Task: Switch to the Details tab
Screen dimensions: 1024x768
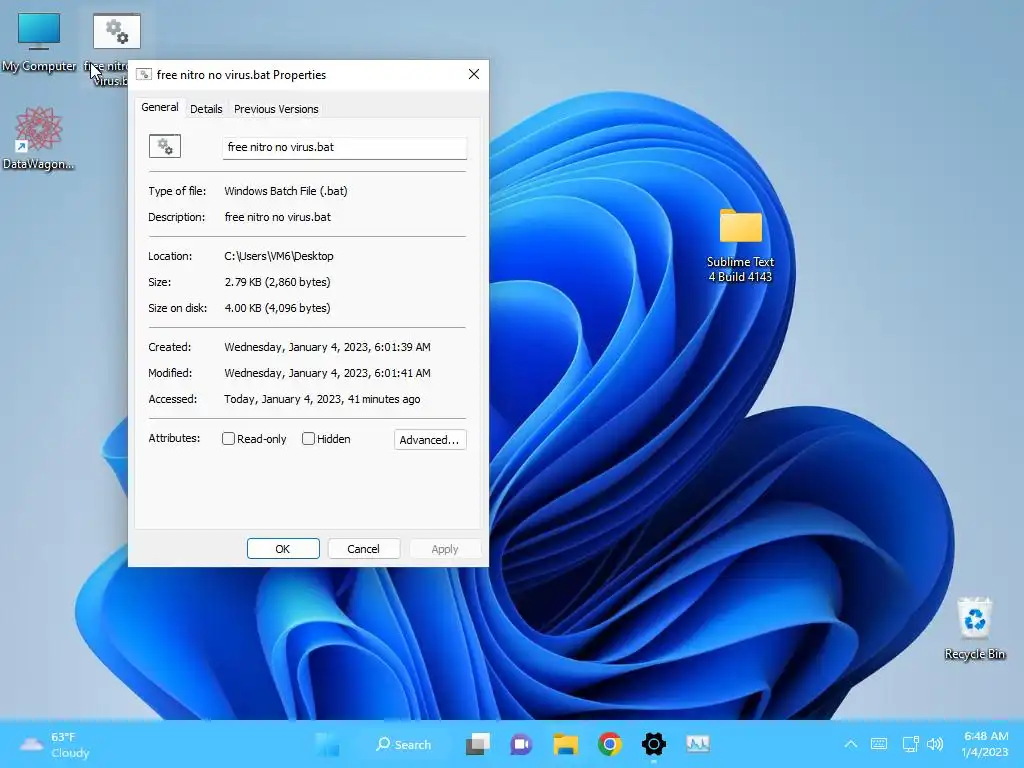Action: tap(206, 109)
